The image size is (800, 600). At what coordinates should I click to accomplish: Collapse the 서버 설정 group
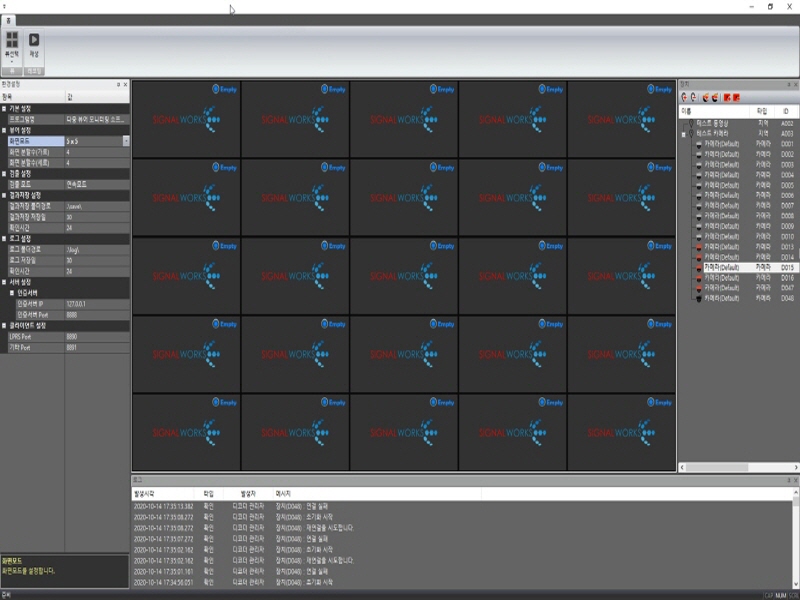coord(4,282)
